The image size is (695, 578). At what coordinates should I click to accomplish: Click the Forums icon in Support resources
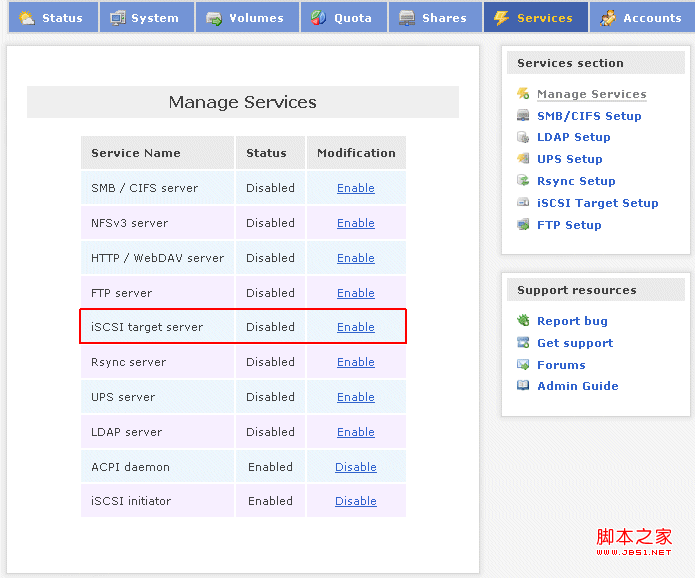point(523,365)
